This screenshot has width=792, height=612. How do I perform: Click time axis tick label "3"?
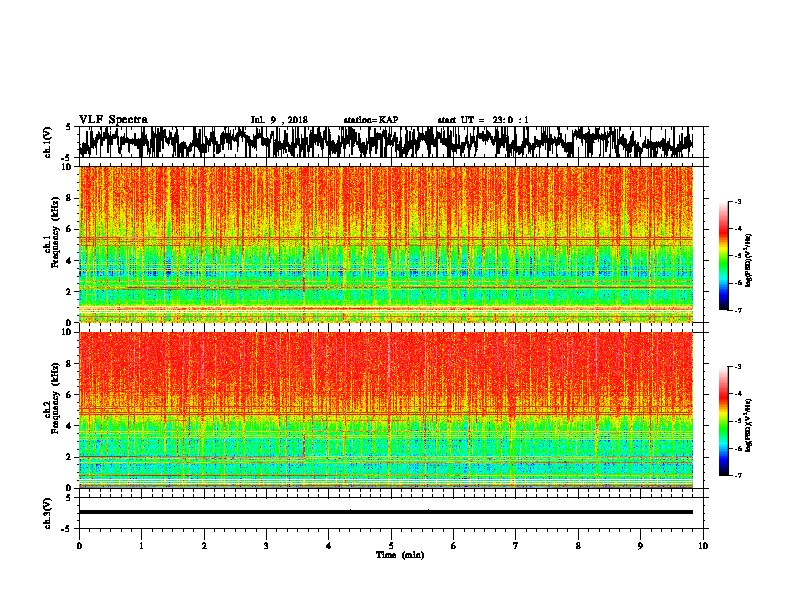tap(266, 546)
